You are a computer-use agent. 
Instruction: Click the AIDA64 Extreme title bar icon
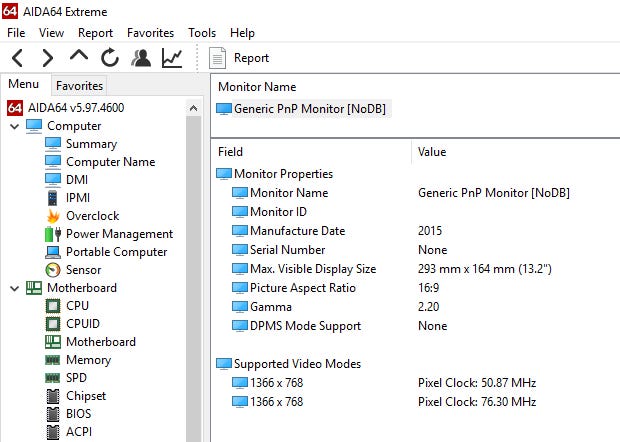[x=10, y=11]
